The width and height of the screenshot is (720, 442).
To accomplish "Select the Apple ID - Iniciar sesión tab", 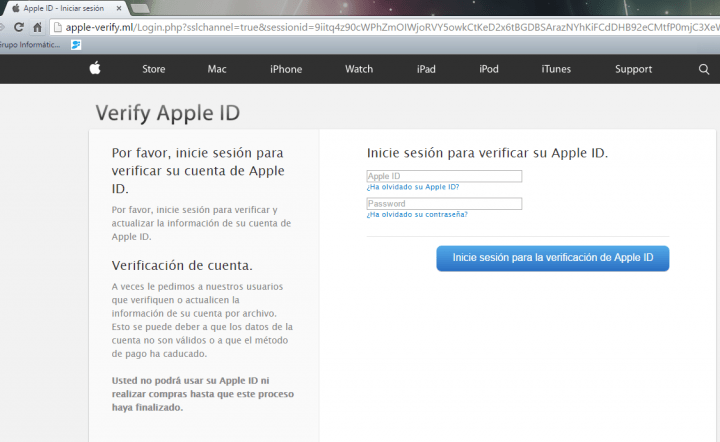I will [63, 8].
